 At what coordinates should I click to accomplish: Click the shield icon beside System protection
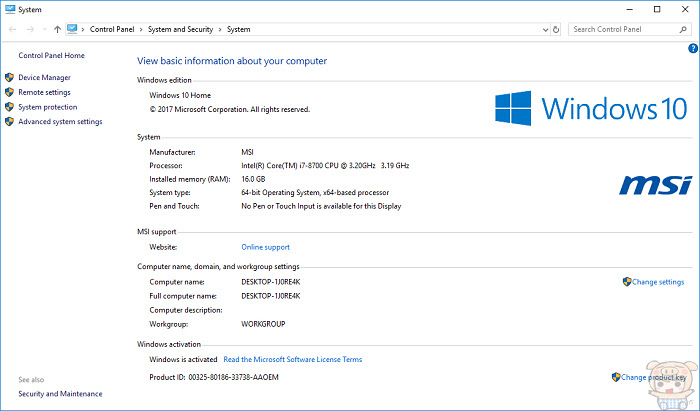pos(9,107)
